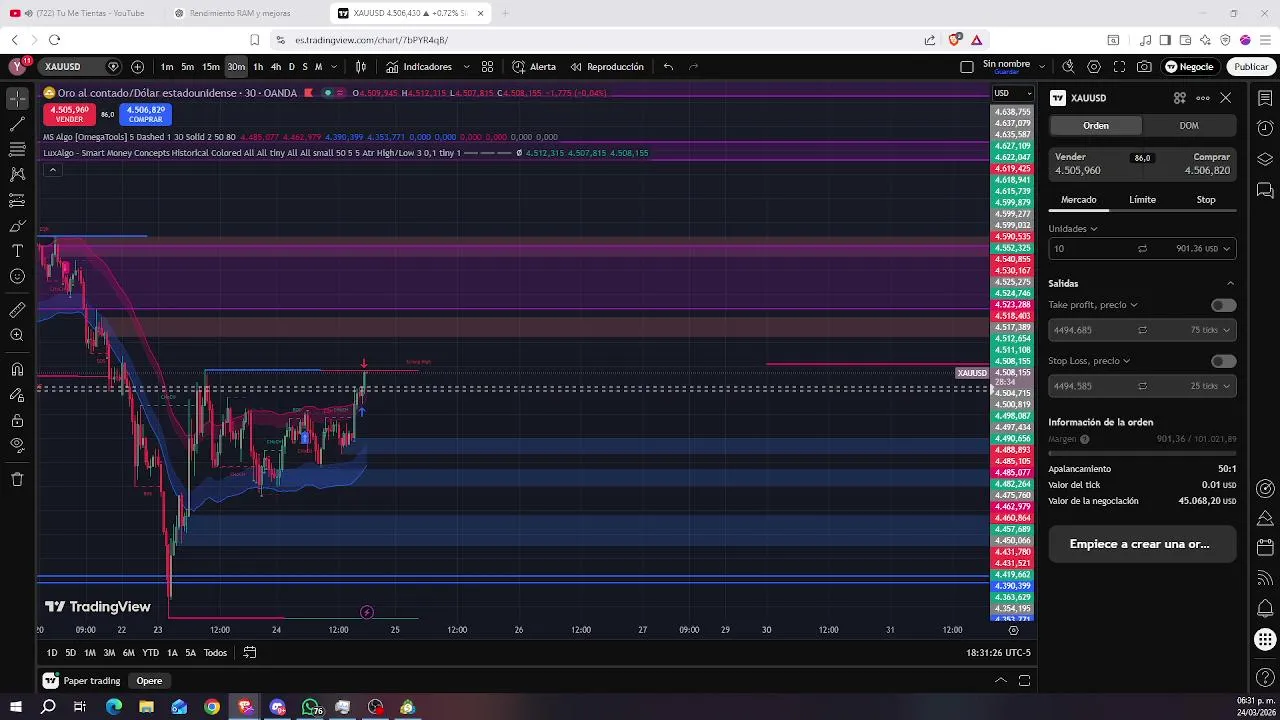This screenshot has height=720, width=1280.
Task: Toggle magnet mode for drawings
Action: (17, 369)
